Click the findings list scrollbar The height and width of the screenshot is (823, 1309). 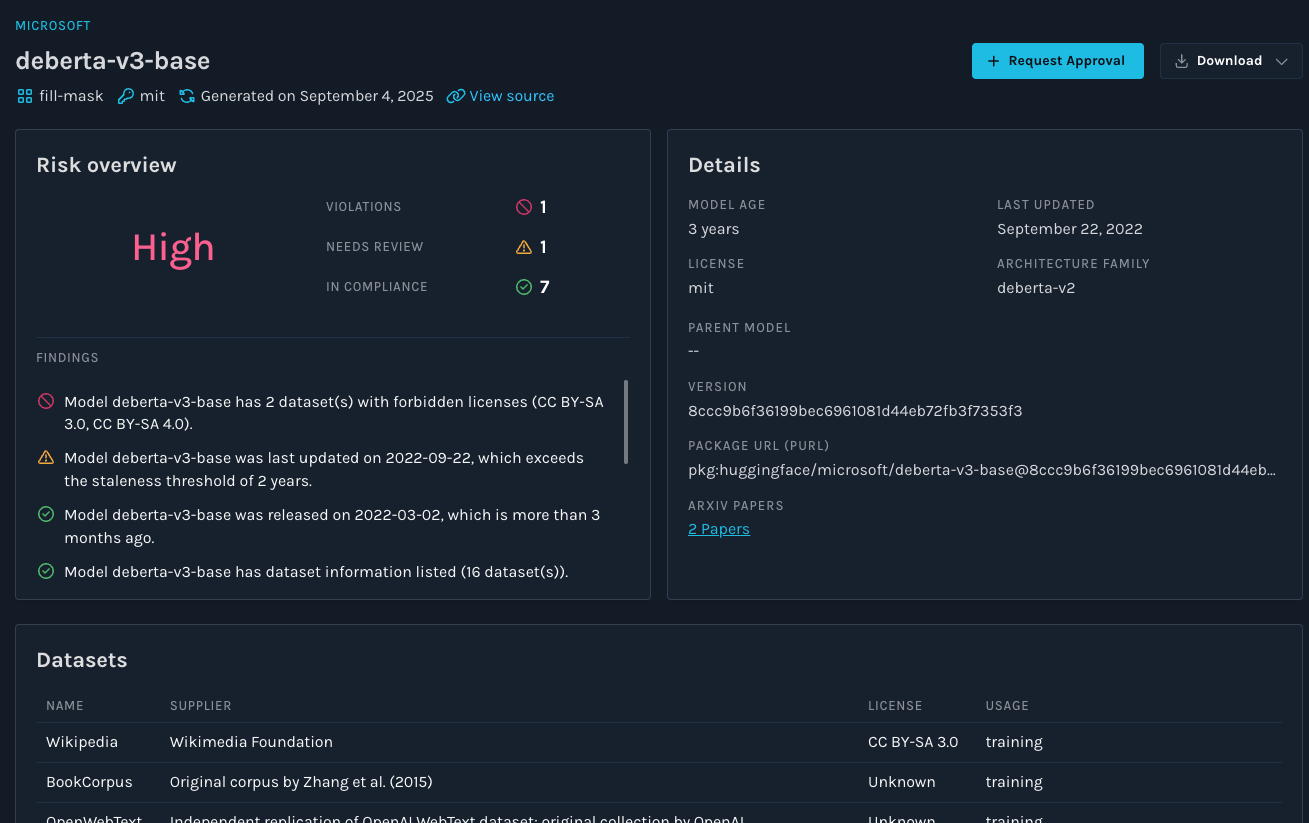627,422
